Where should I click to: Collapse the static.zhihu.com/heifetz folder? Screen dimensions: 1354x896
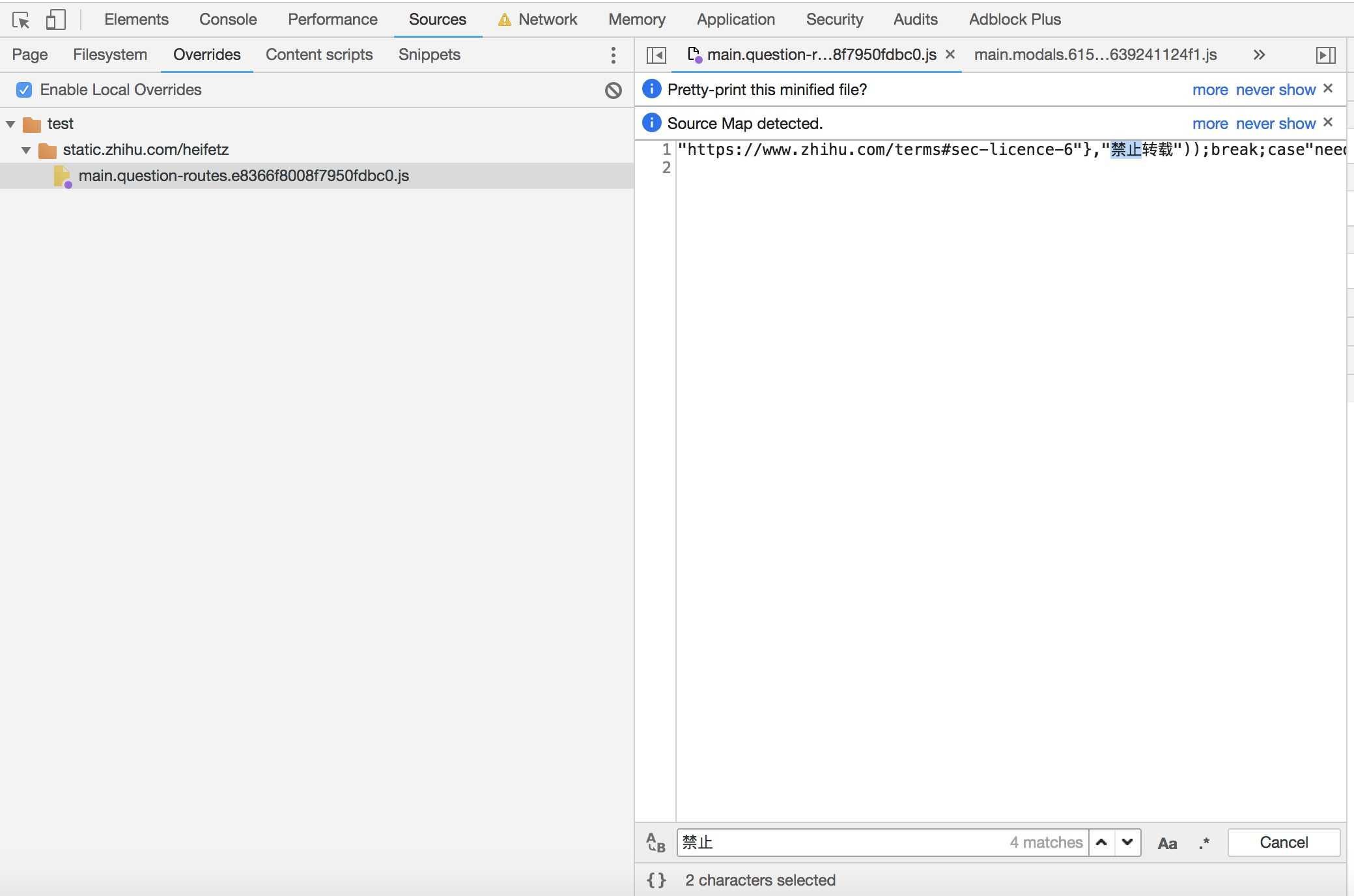(26, 150)
